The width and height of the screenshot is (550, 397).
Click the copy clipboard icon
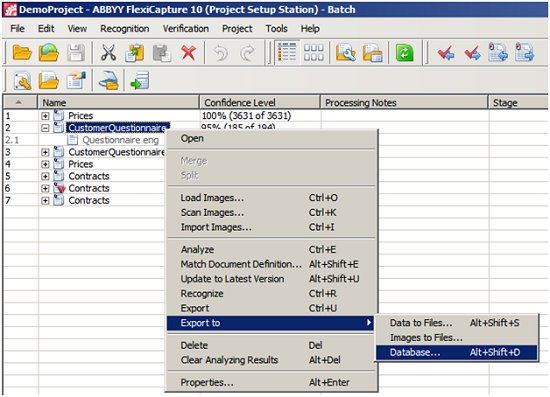[135, 53]
